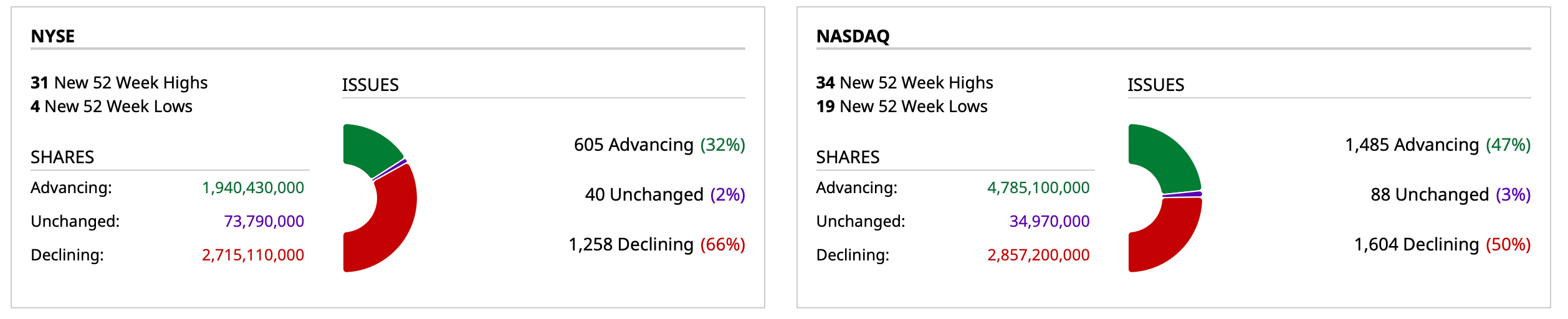Click the NYSE panel heading

(x=53, y=37)
